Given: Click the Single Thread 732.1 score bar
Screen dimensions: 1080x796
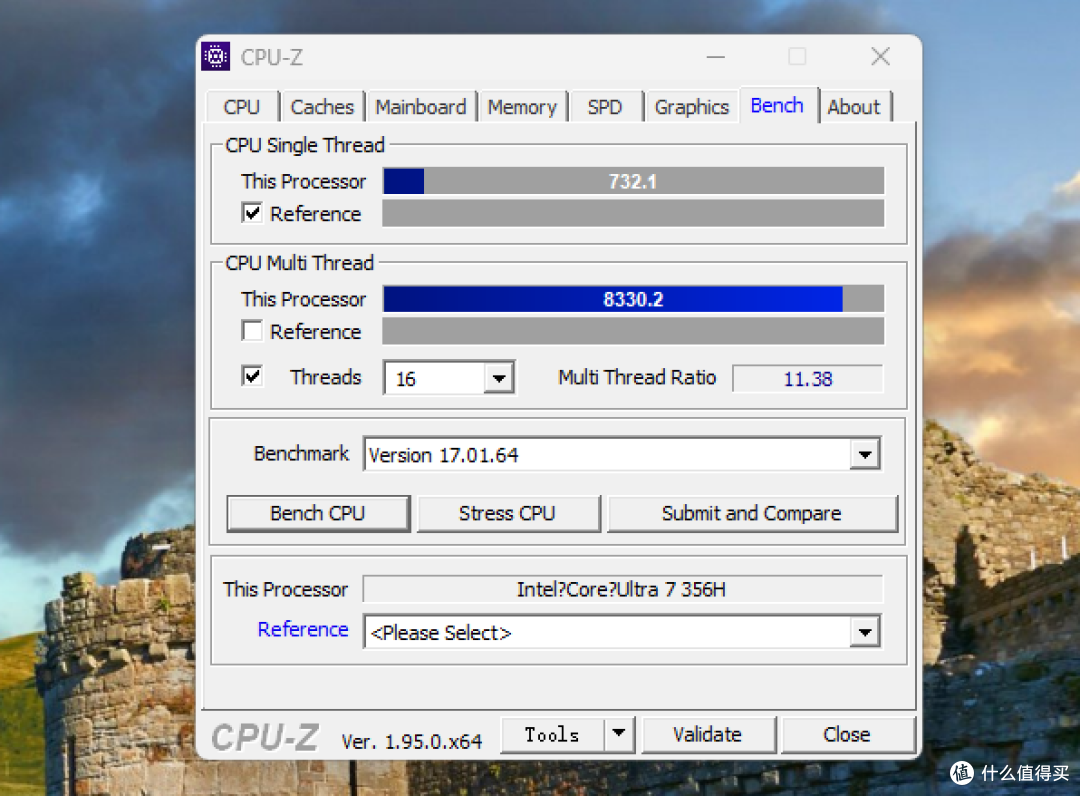Looking at the screenshot, I should point(633,181).
